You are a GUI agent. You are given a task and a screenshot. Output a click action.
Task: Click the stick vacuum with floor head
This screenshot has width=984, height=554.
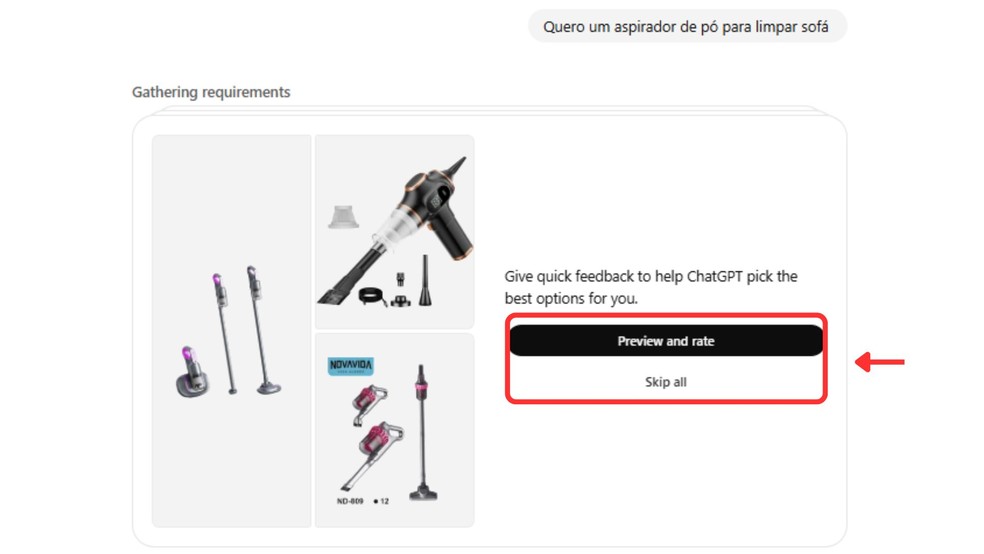263,331
